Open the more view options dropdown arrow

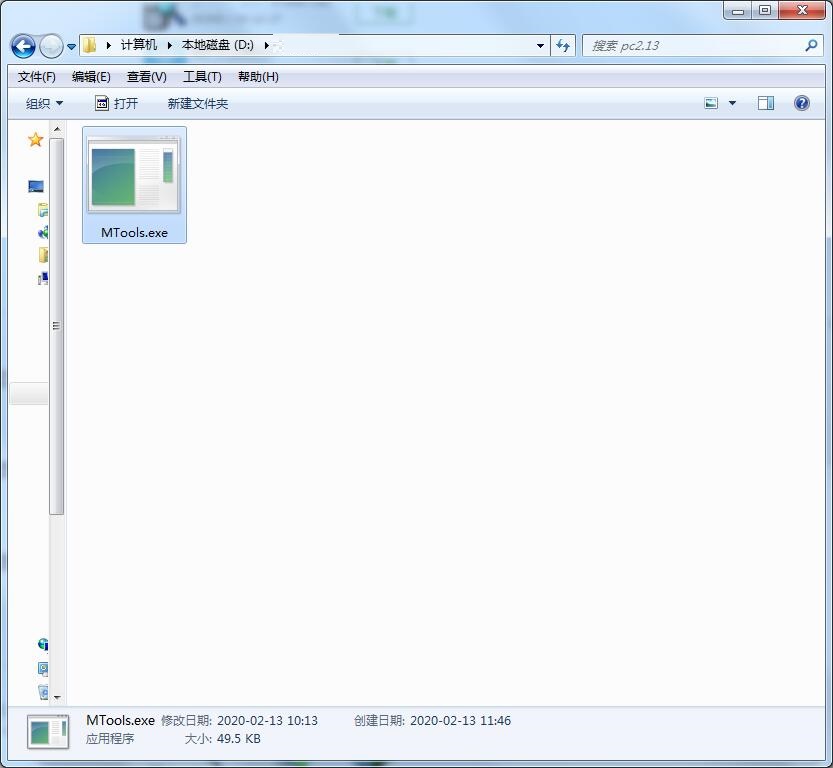coord(732,103)
